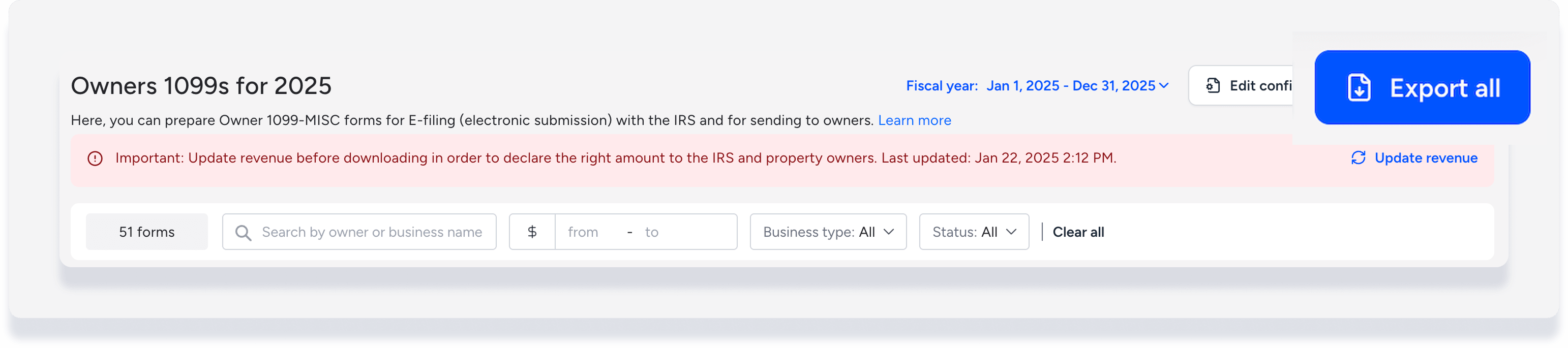Open the Learn more link
Viewport: 1568px width, 348px height.
(x=914, y=120)
